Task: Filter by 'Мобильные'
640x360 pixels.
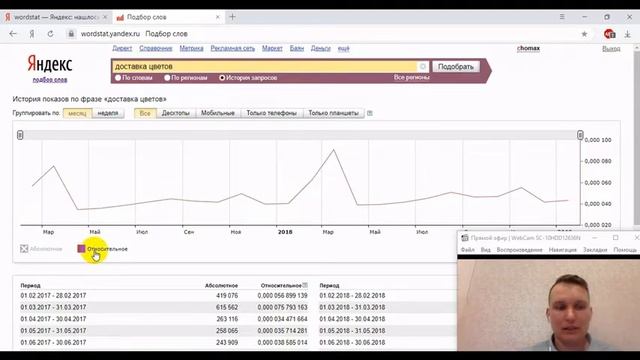Action: (x=218, y=113)
